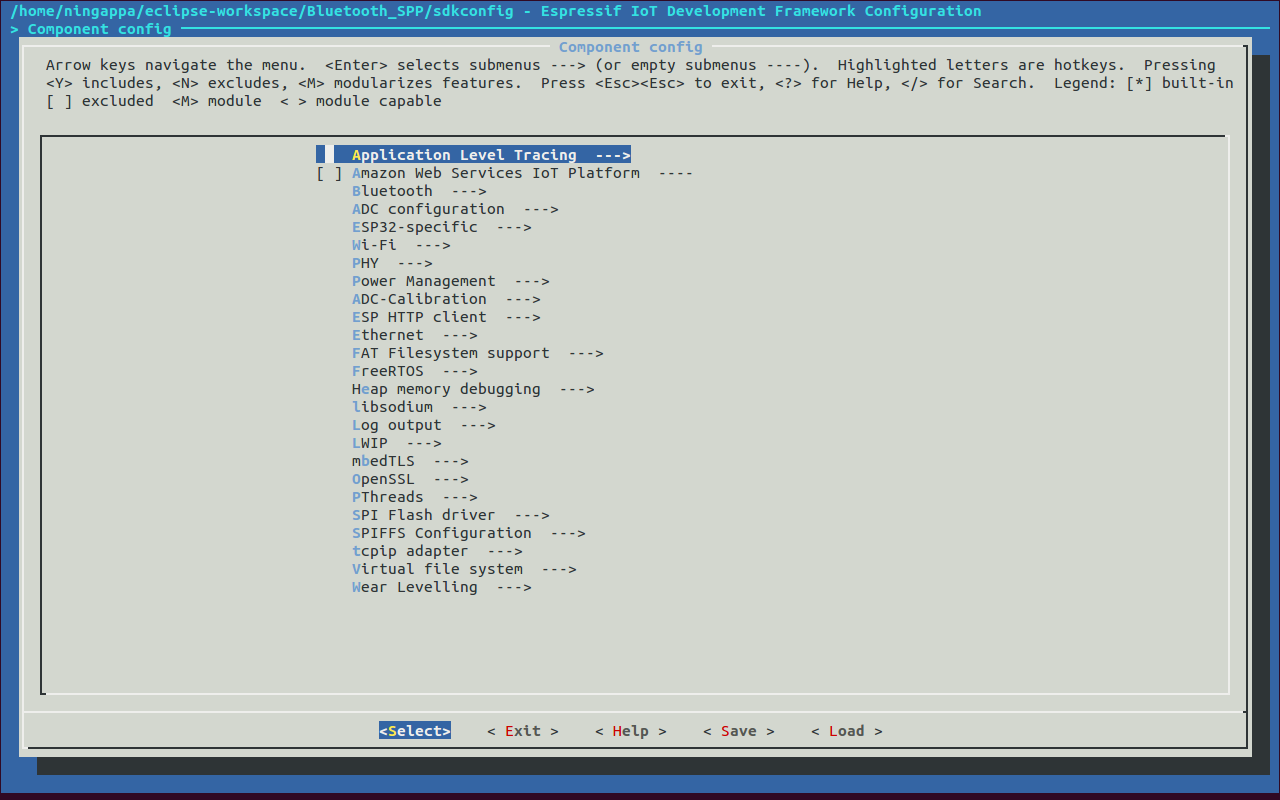Image resolution: width=1280 pixels, height=800 pixels.
Task: Open the SPI Flash driver submenu
Action: (x=451, y=515)
